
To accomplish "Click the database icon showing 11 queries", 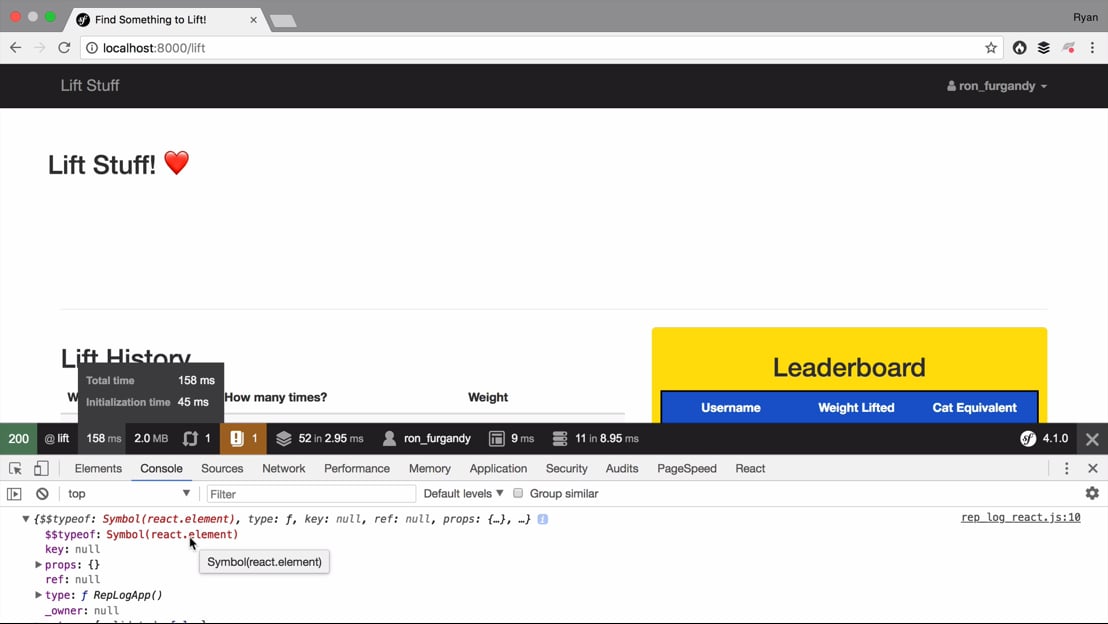I will click(x=560, y=438).
